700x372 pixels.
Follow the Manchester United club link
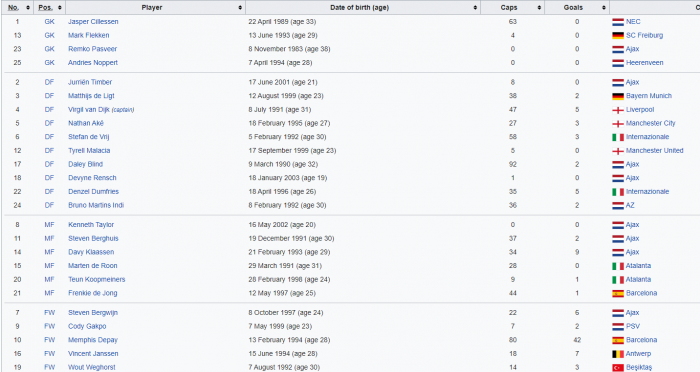pyautogui.click(x=654, y=150)
